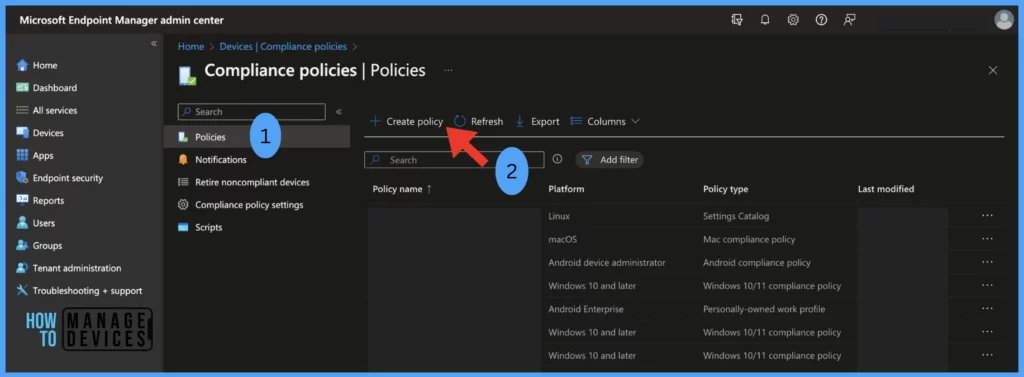This screenshot has width=1024, height=377.
Task: Open the Cloud Shell icon in header
Action: 737,20
